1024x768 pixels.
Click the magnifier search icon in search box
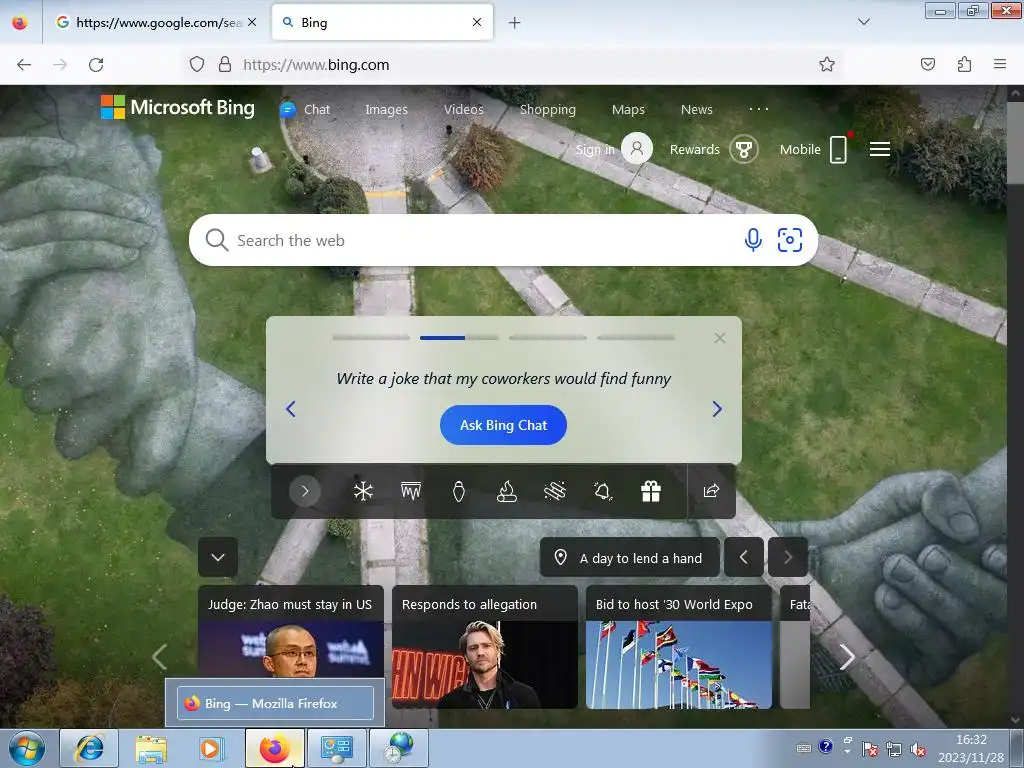(216, 240)
